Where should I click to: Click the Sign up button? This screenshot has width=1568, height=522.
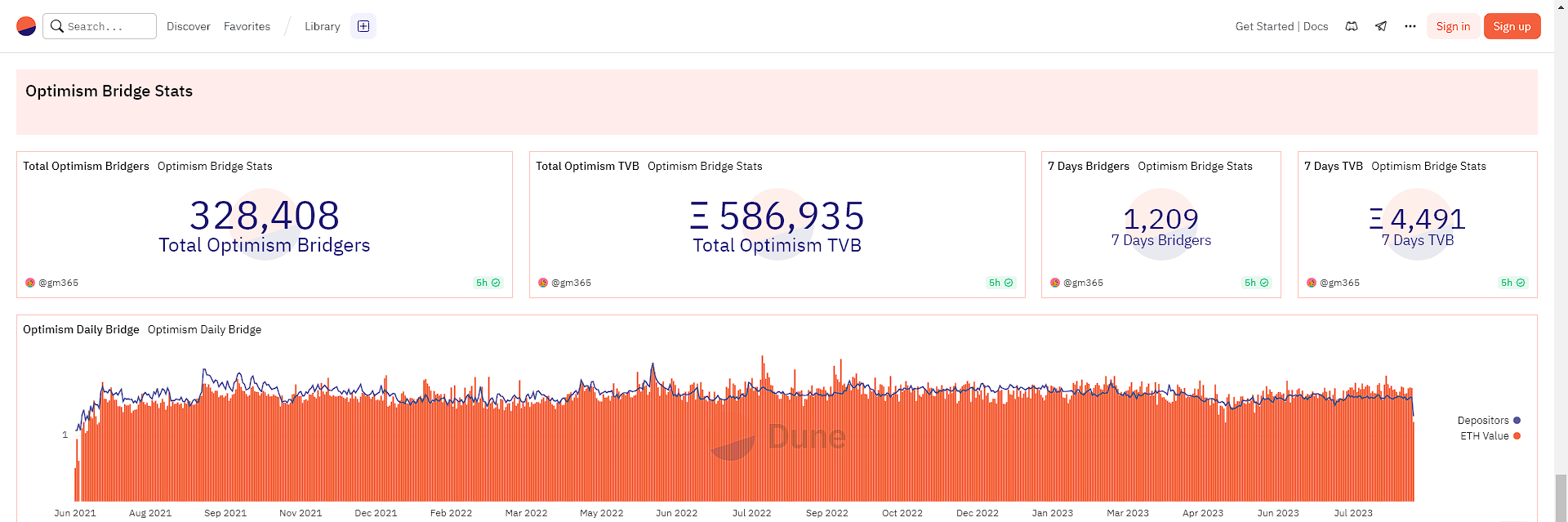tap(1512, 26)
